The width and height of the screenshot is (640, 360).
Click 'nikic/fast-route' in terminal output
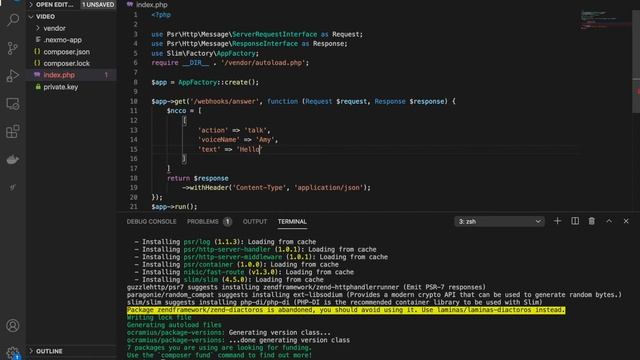[x=213, y=272]
